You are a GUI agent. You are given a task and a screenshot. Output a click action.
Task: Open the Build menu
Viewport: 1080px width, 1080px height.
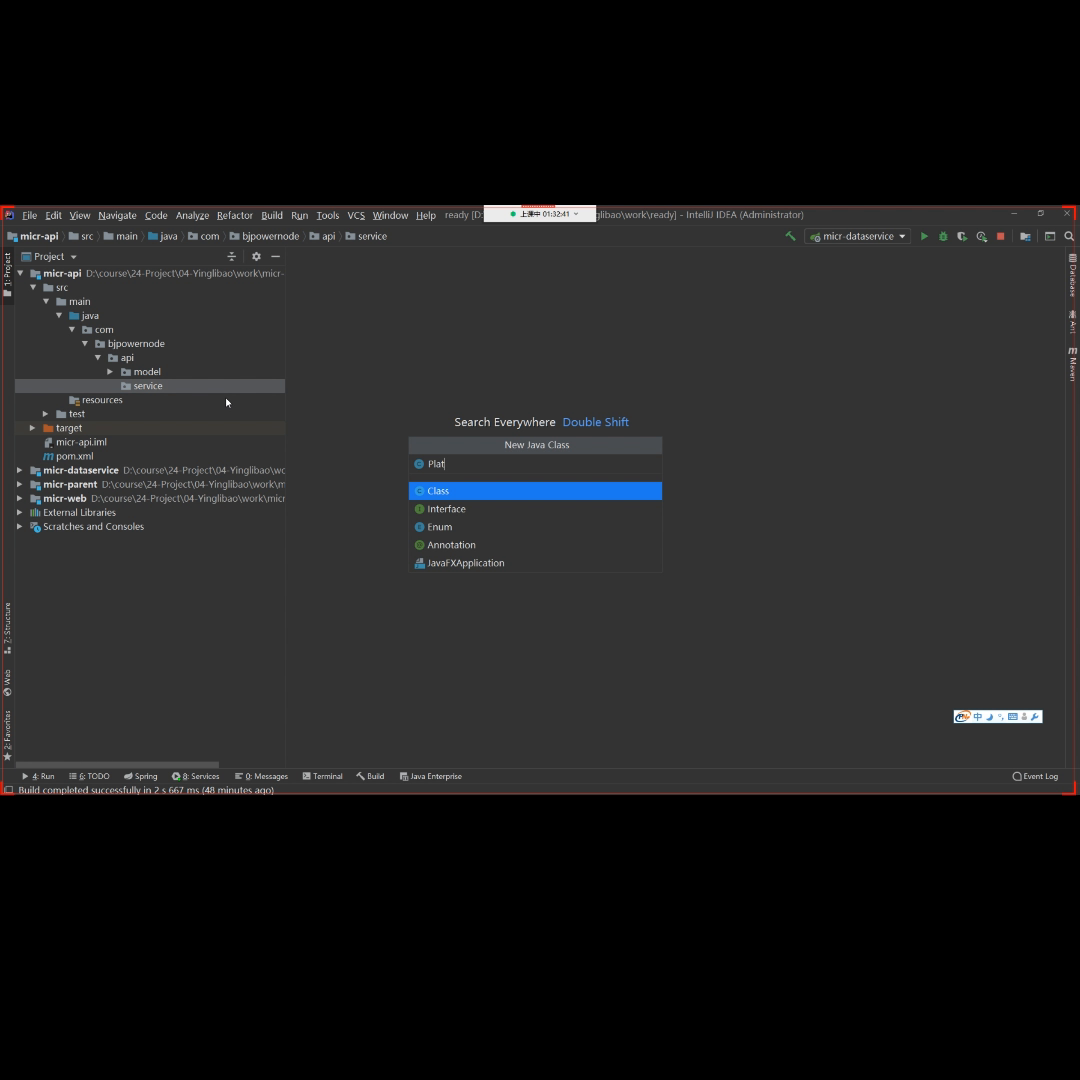(272, 215)
